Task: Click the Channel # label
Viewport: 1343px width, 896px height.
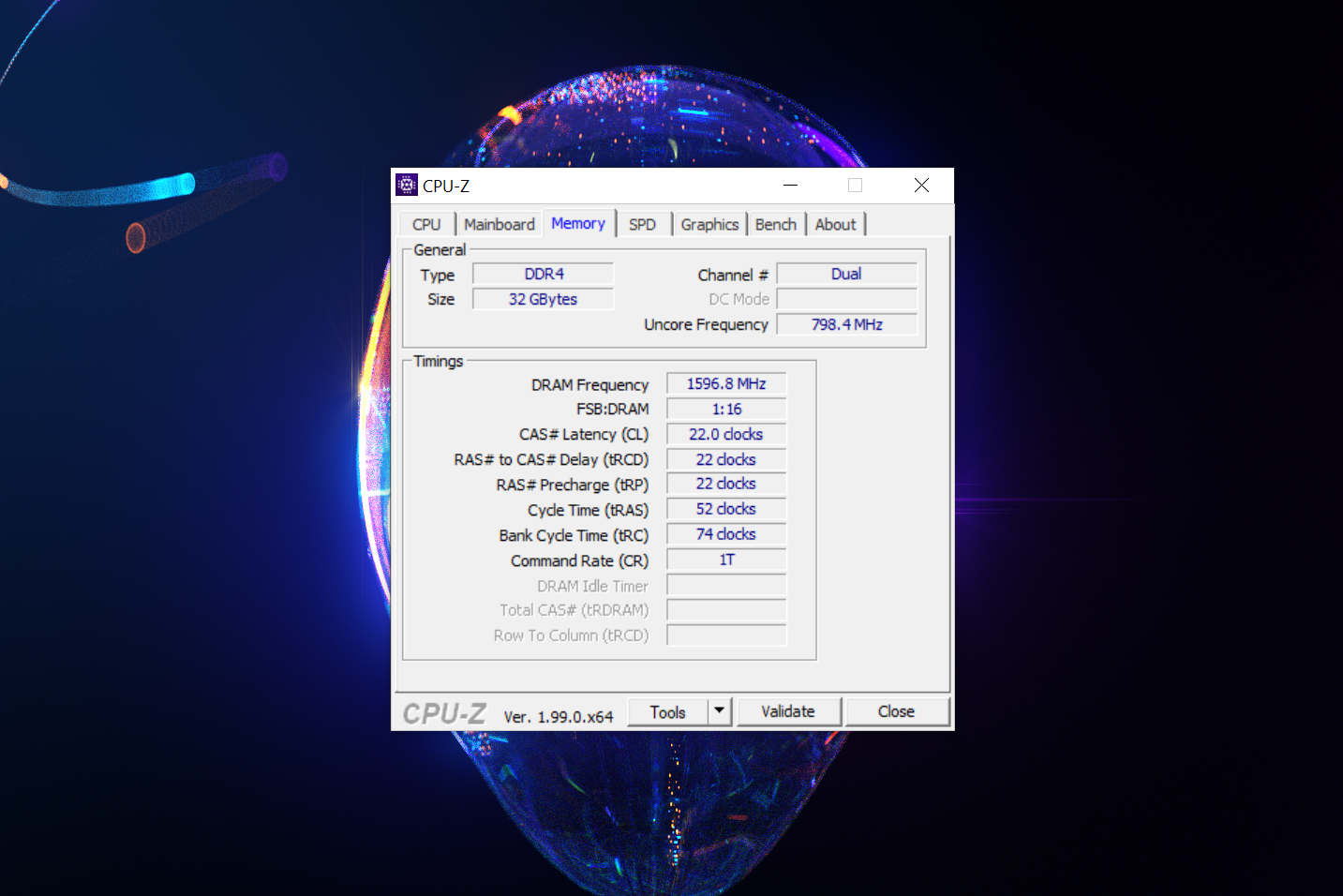Action: point(733,275)
